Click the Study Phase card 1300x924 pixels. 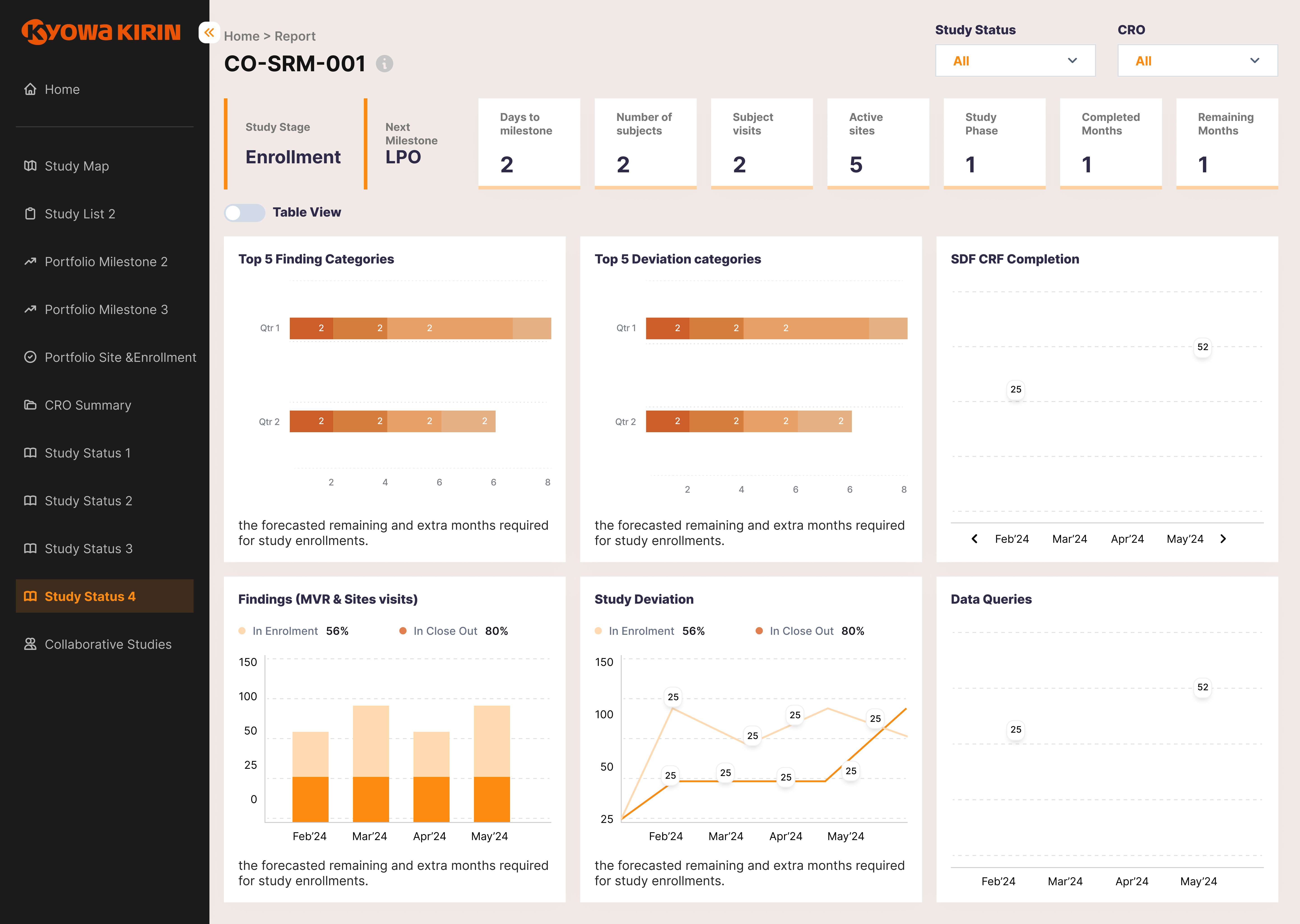tap(994, 143)
